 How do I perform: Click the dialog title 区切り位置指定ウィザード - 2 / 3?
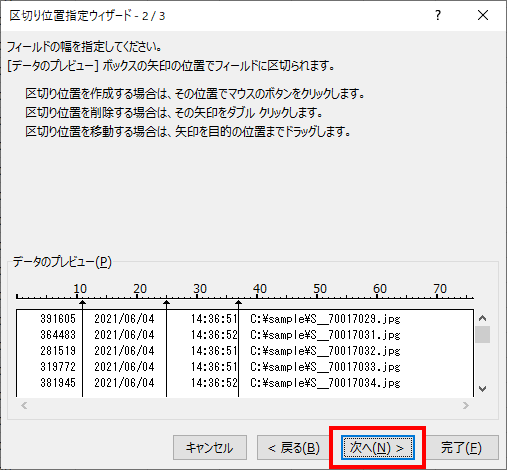click(87, 16)
